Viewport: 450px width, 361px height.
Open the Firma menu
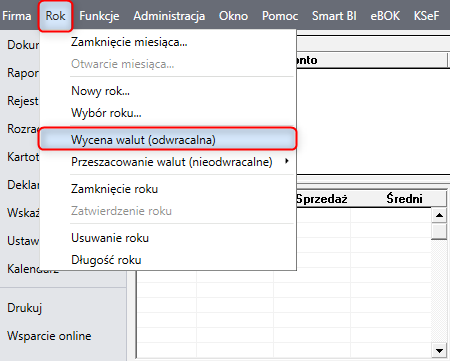tap(17, 16)
